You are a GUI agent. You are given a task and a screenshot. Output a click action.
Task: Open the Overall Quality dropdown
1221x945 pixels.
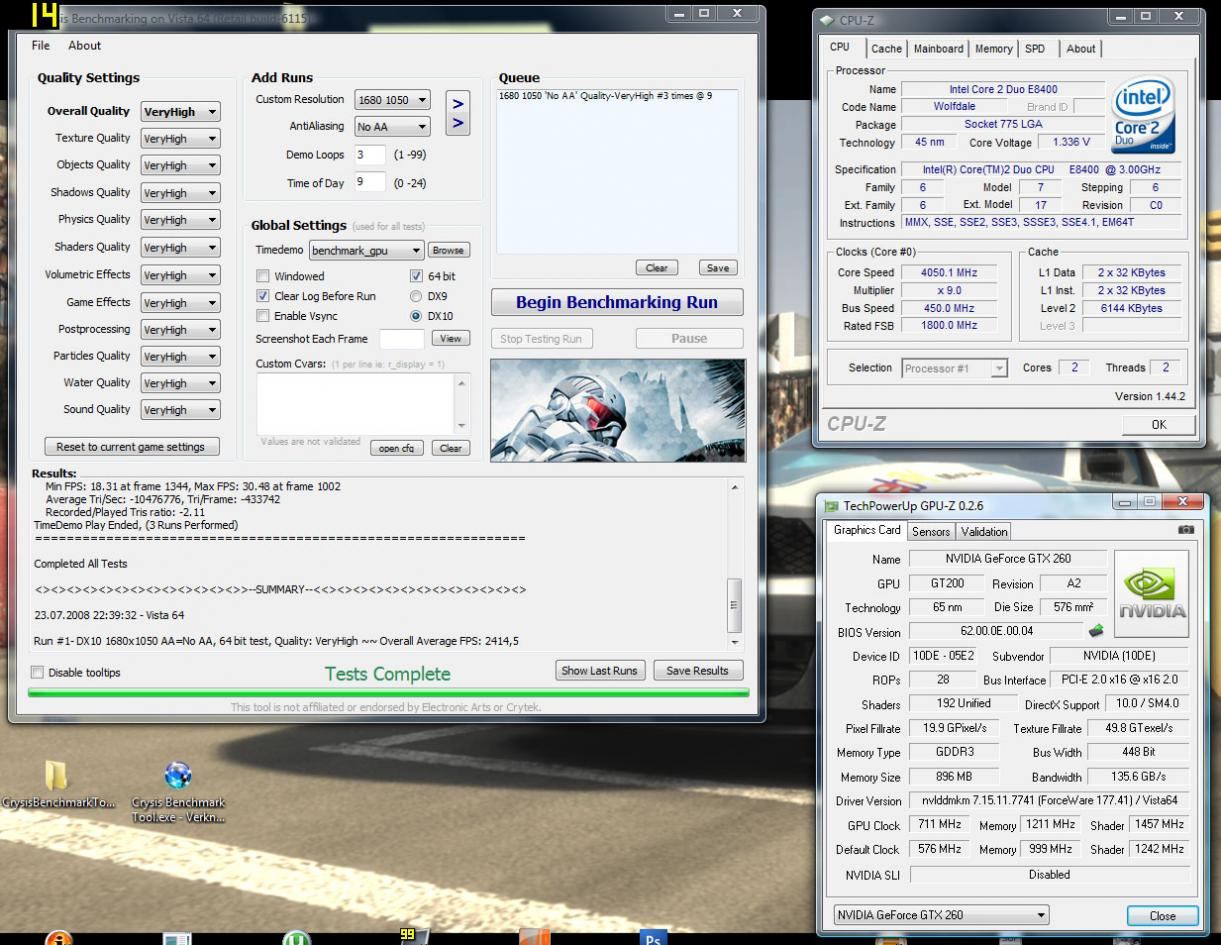tap(180, 112)
